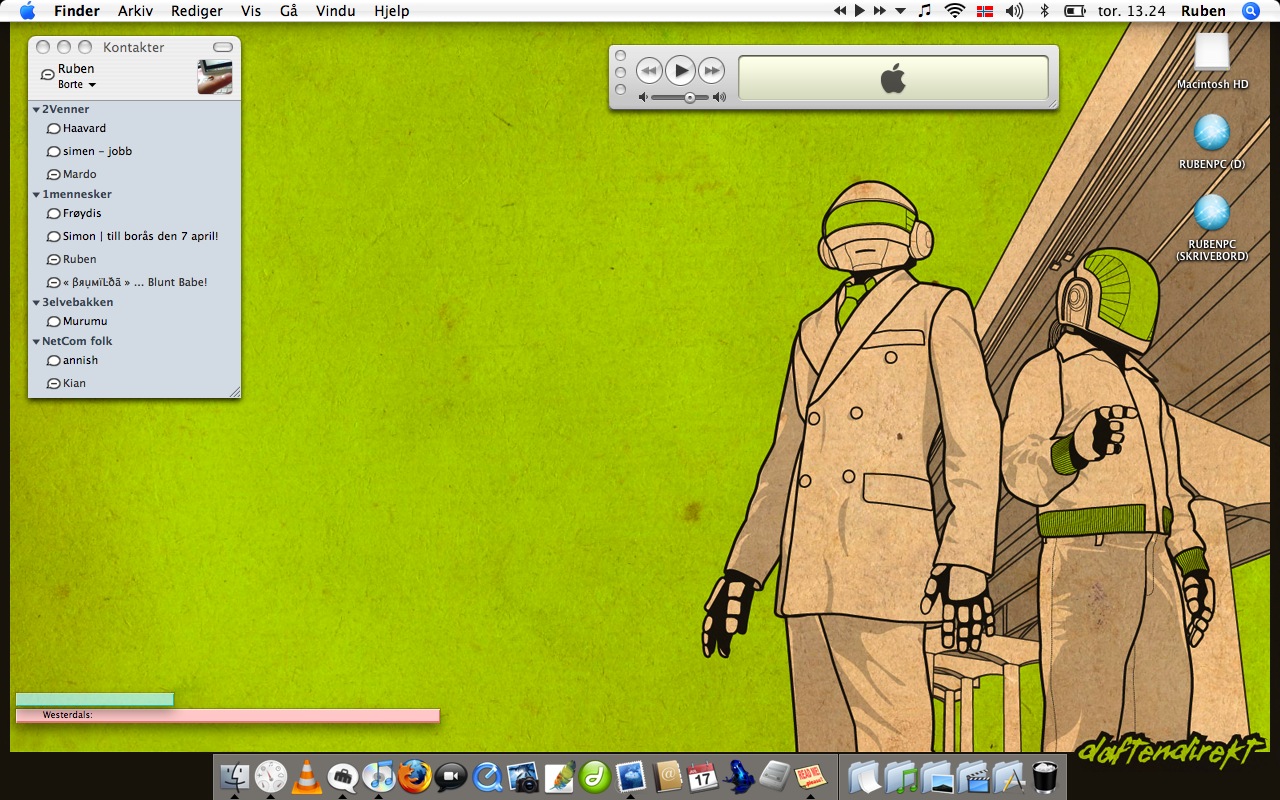The image size is (1280, 800).
Task: Go to previous track in iTunes mini player
Action: pyautogui.click(x=649, y=71)
